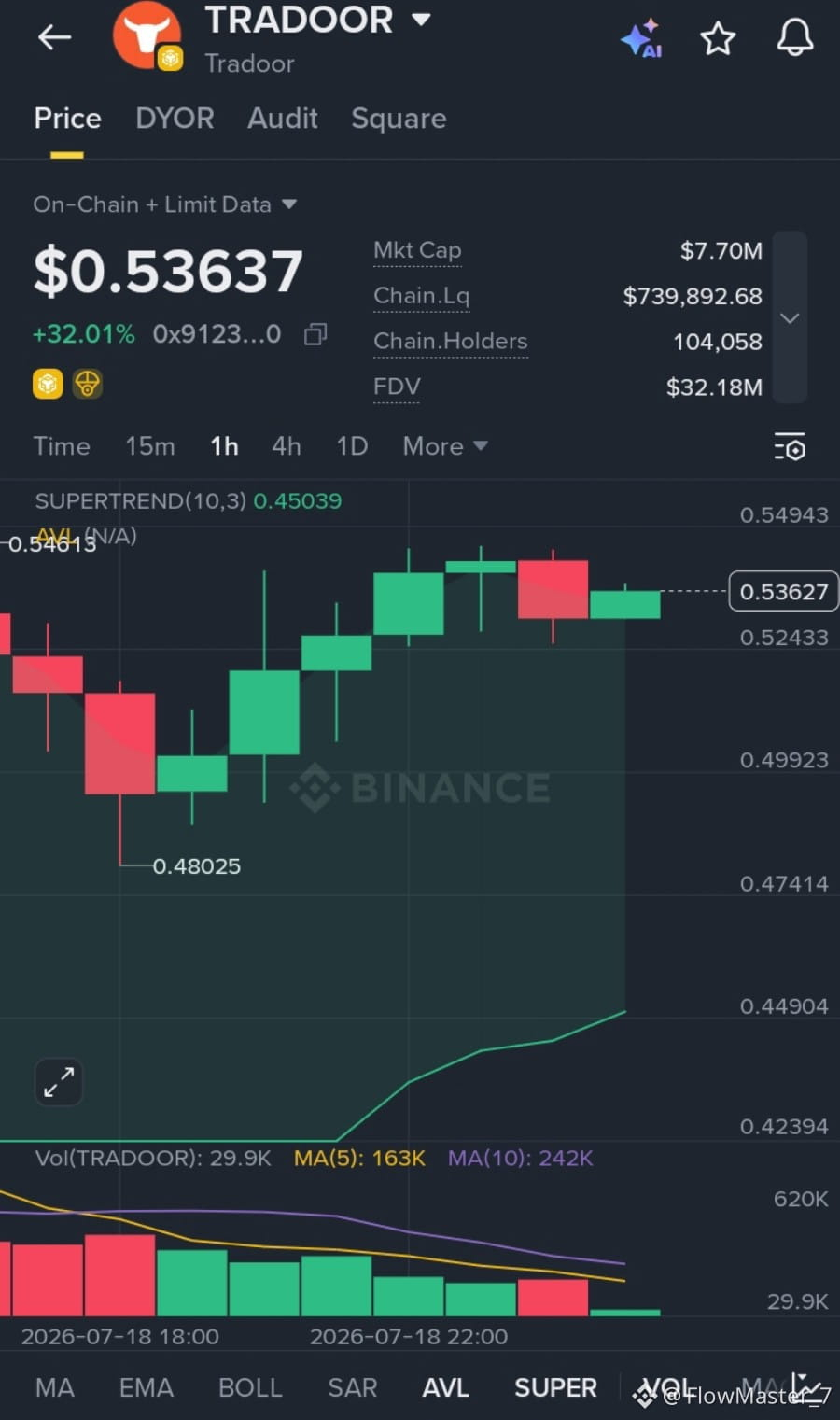Toggle the SAR indicator
This screenshot has width=840, height=1420.
pyautogui.click(x=353, y=1388)
